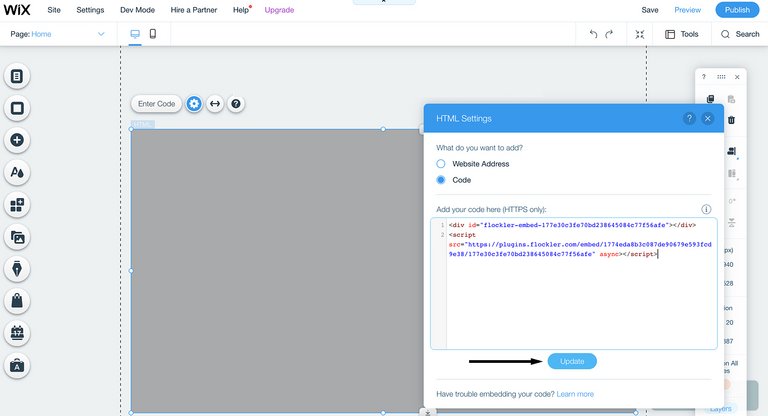The width and height of the screenshot is (768, 416).
Task: Open the Background sidebar icon
Action: point(17,108)
